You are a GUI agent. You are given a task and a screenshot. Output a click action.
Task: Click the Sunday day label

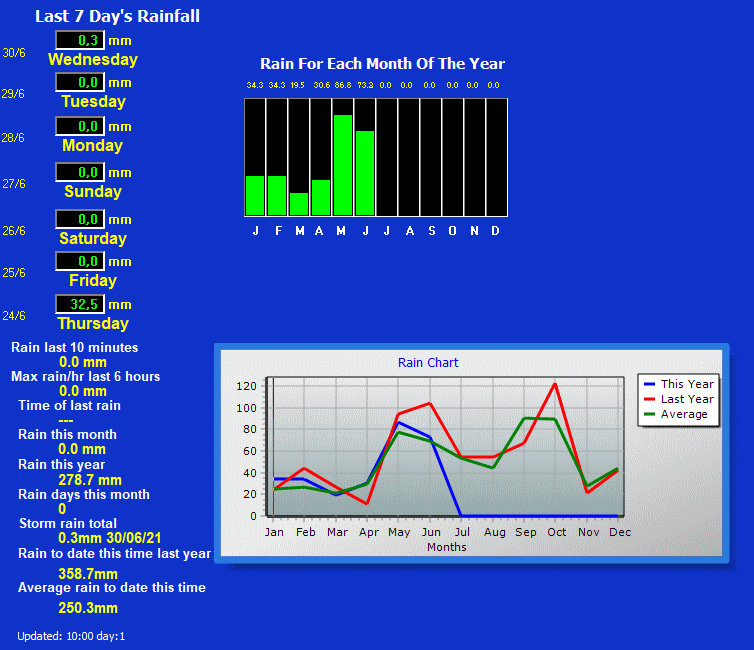click(93, 191)
